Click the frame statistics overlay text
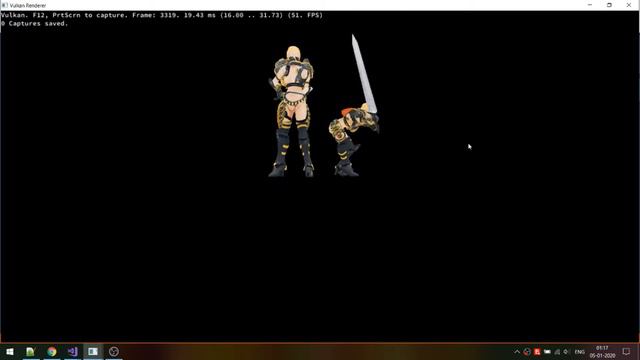This screenshot has height=360, width=640. [162, 15]
